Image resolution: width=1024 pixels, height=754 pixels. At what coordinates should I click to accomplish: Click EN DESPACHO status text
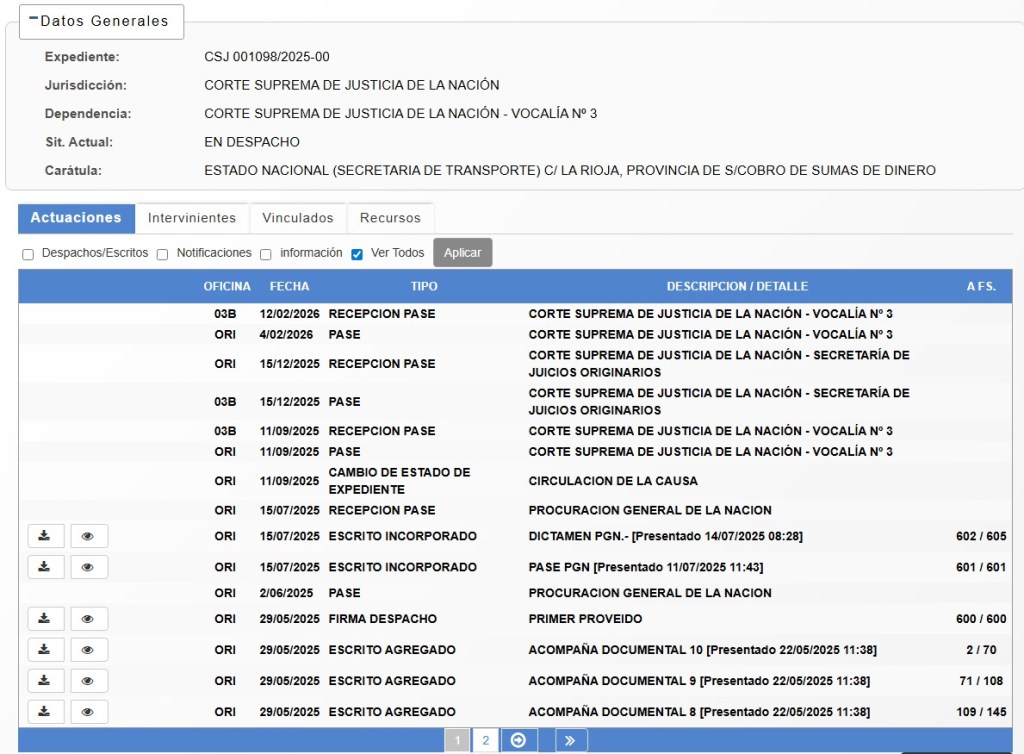click(x=252, y=142)
